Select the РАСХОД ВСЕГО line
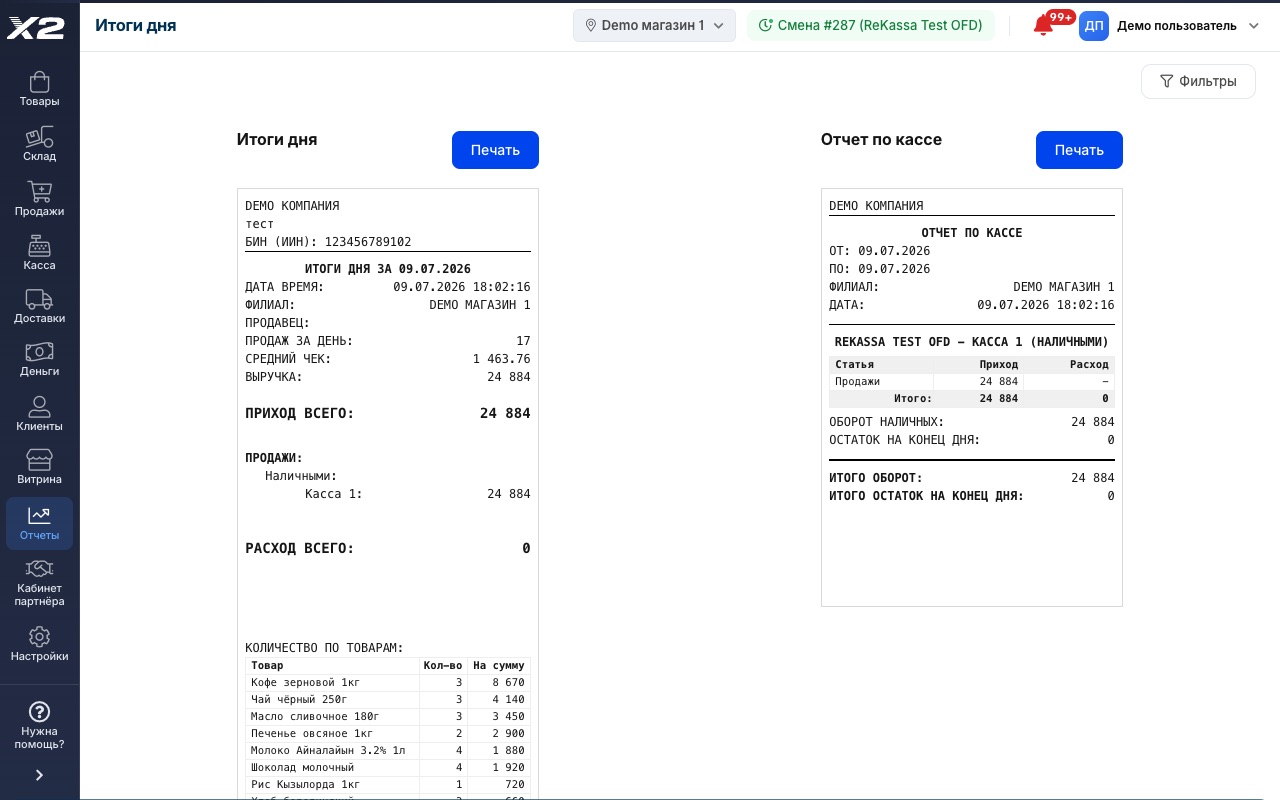This screenshot has width=1280, height=800. tap(388, 548)
